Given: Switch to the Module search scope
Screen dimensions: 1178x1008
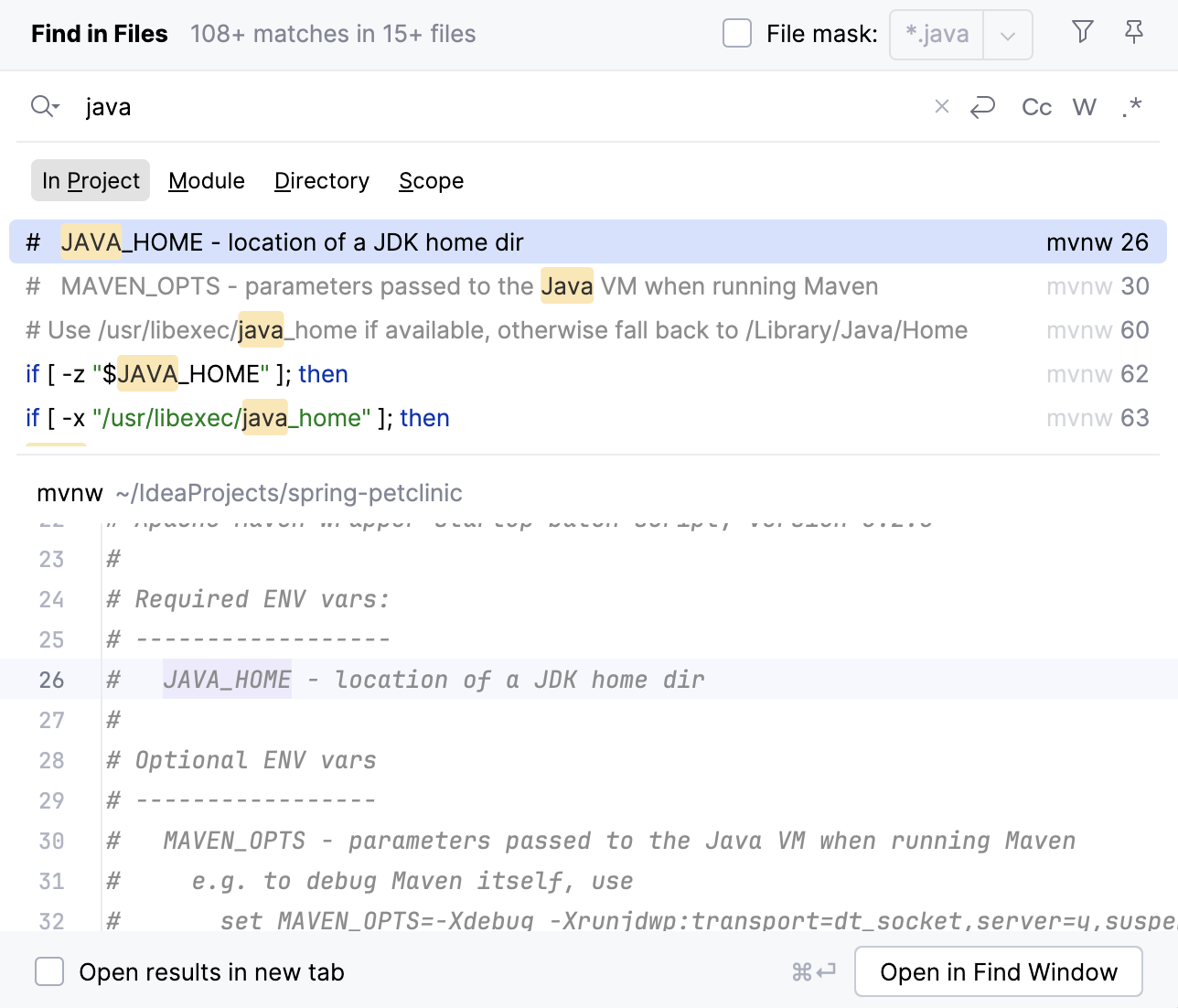Looking at the screenshot, I should [206, 180].
